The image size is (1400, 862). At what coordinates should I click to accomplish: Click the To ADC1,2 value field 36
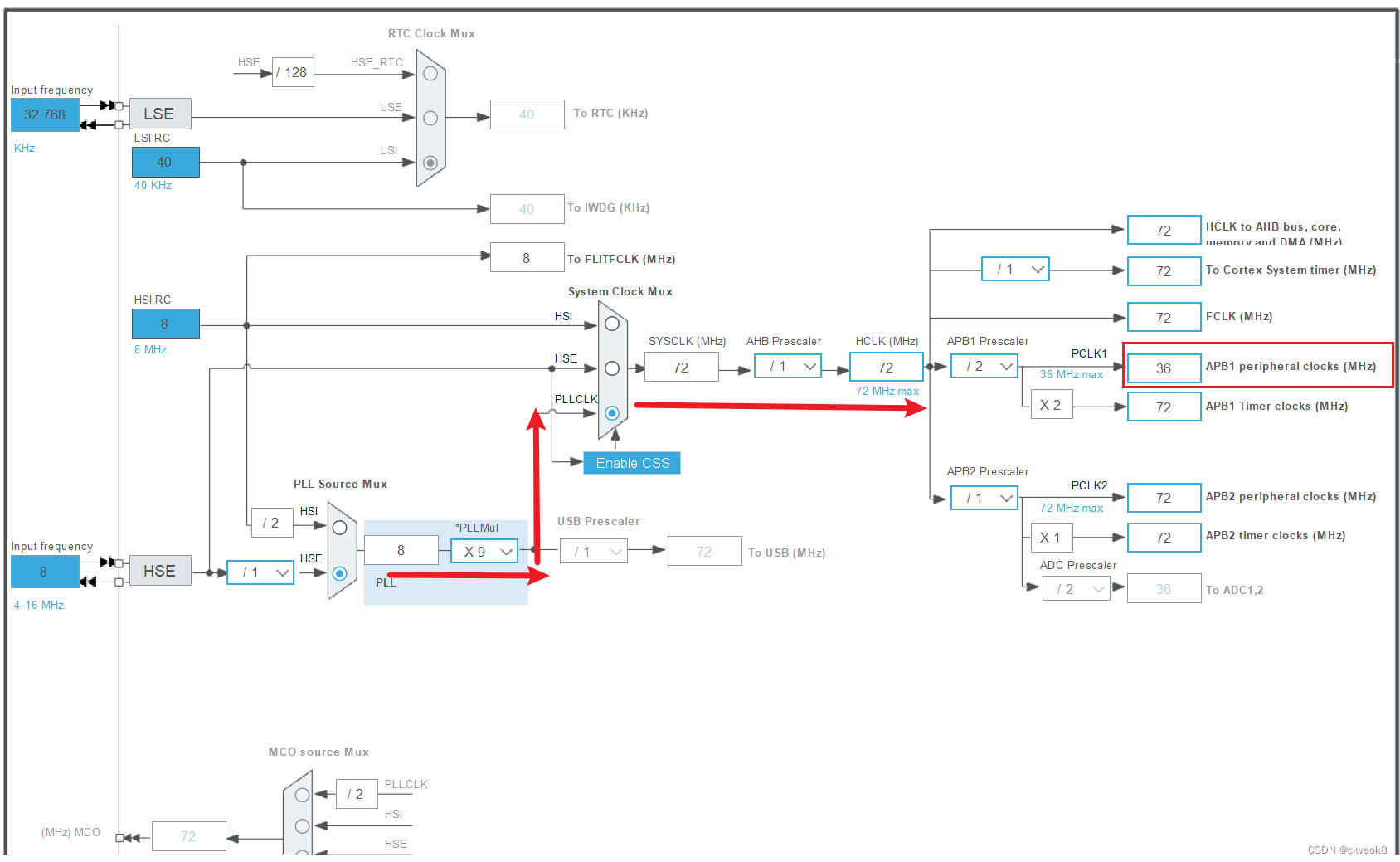tap(1164, 588)
